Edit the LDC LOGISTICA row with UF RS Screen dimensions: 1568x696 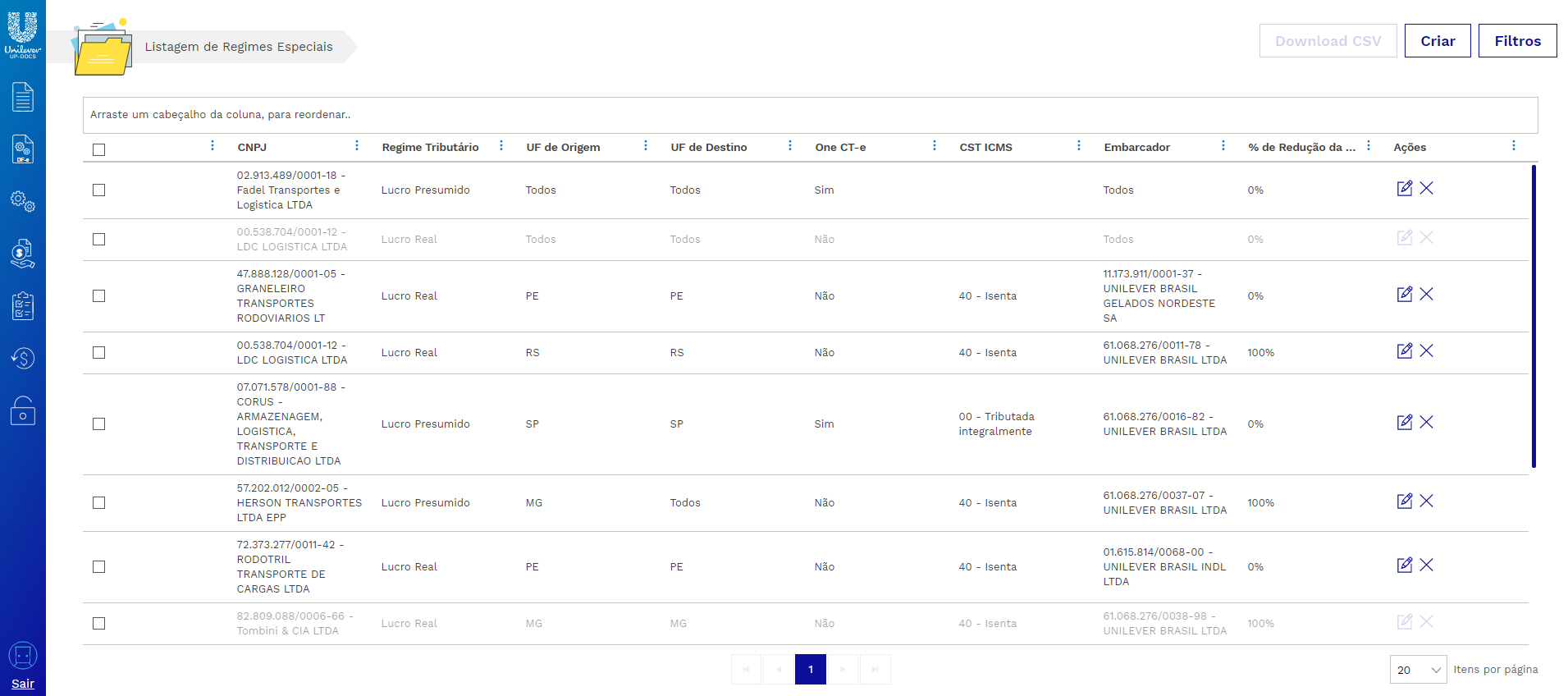coord(1405,351)
